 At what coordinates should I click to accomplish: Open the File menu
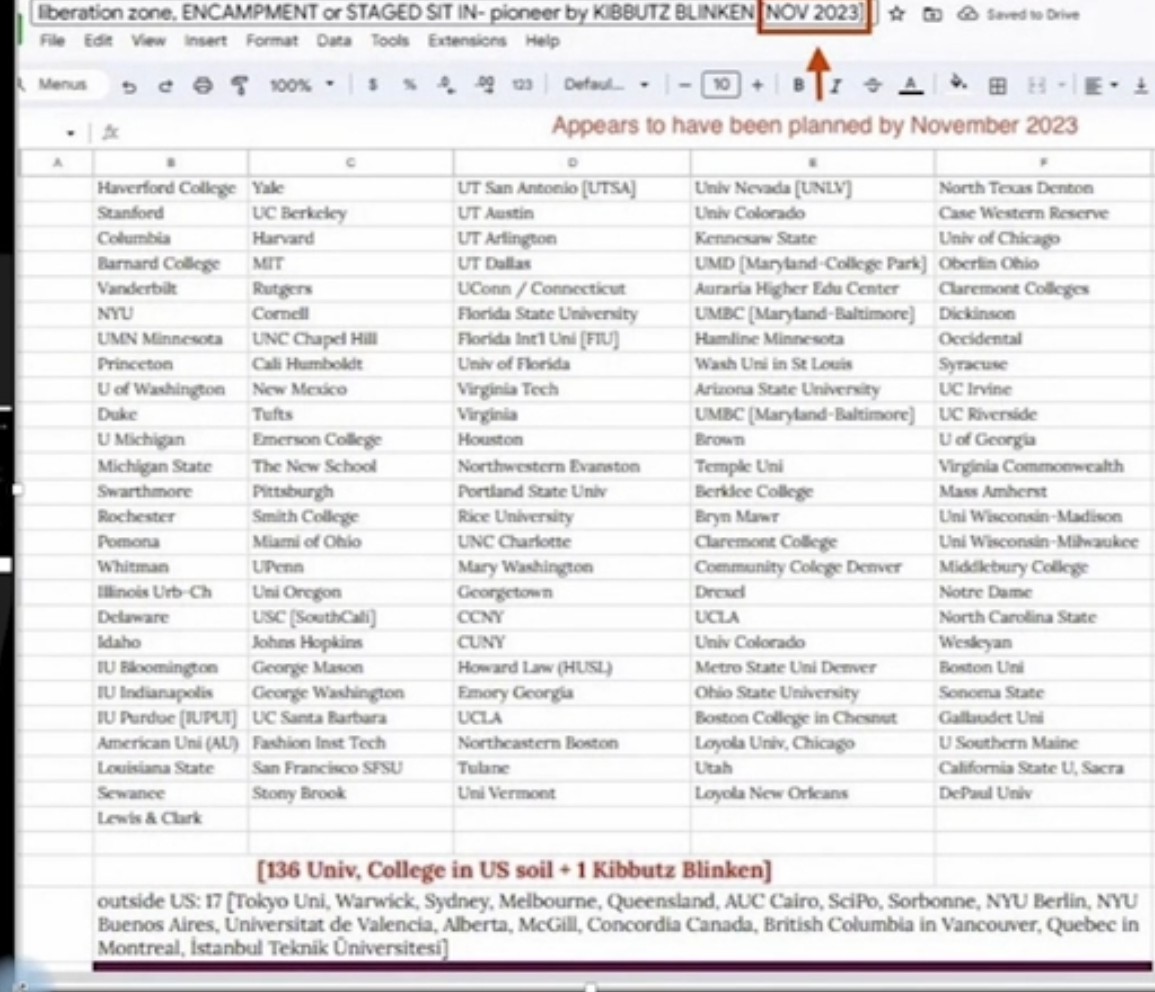[x=52, y=41]
